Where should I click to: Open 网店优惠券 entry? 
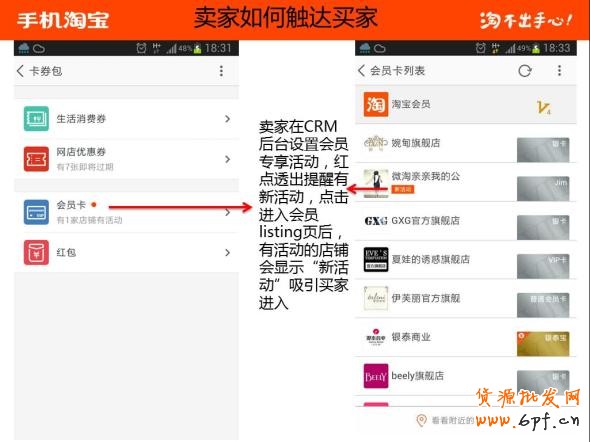point(126,159)
